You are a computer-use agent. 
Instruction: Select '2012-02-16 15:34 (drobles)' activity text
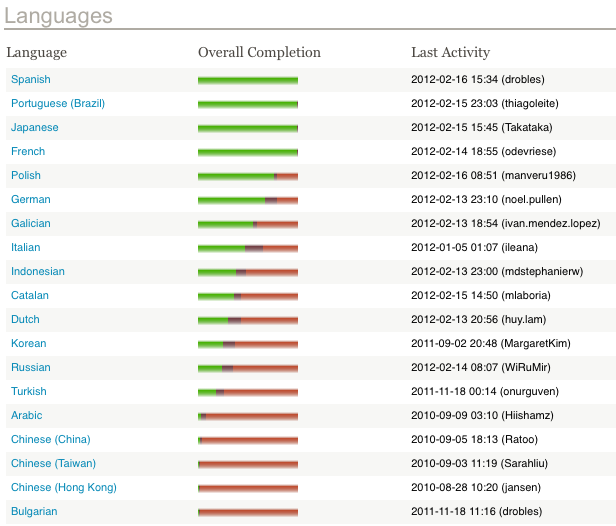(478, 79)
